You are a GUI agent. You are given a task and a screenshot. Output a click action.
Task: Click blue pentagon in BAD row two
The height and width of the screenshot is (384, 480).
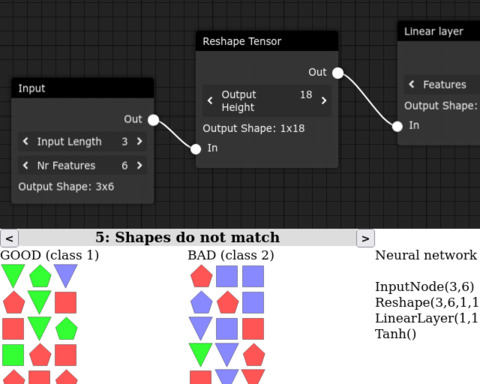click(x=201, y=303)
